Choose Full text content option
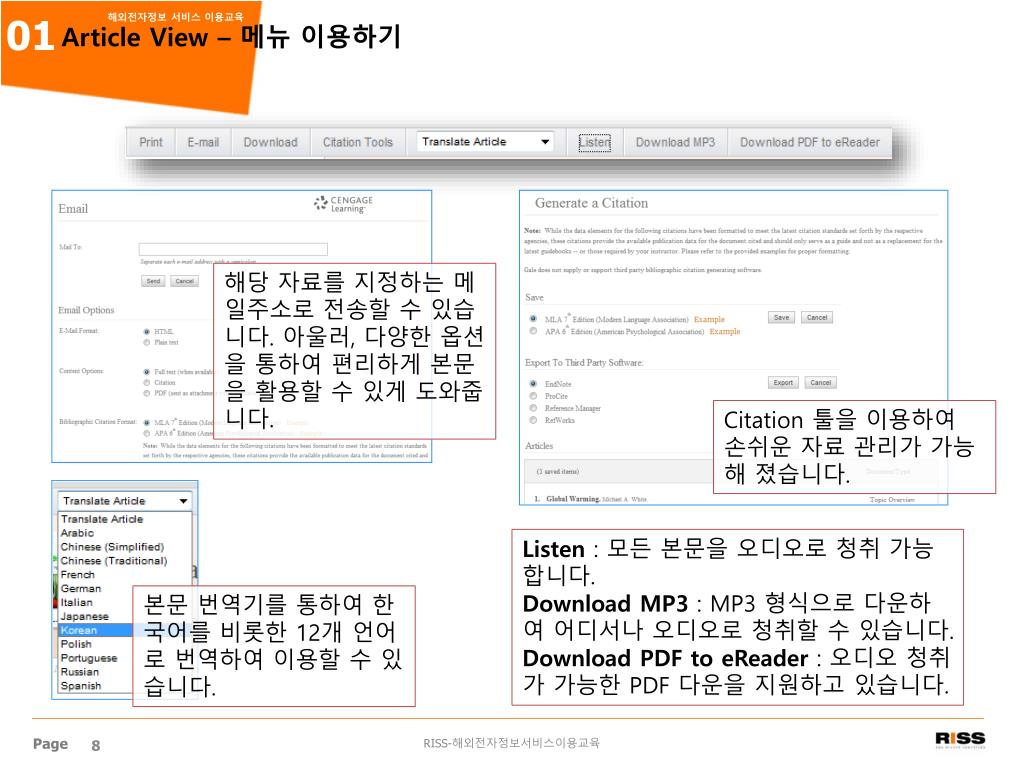 click(147, 372)
